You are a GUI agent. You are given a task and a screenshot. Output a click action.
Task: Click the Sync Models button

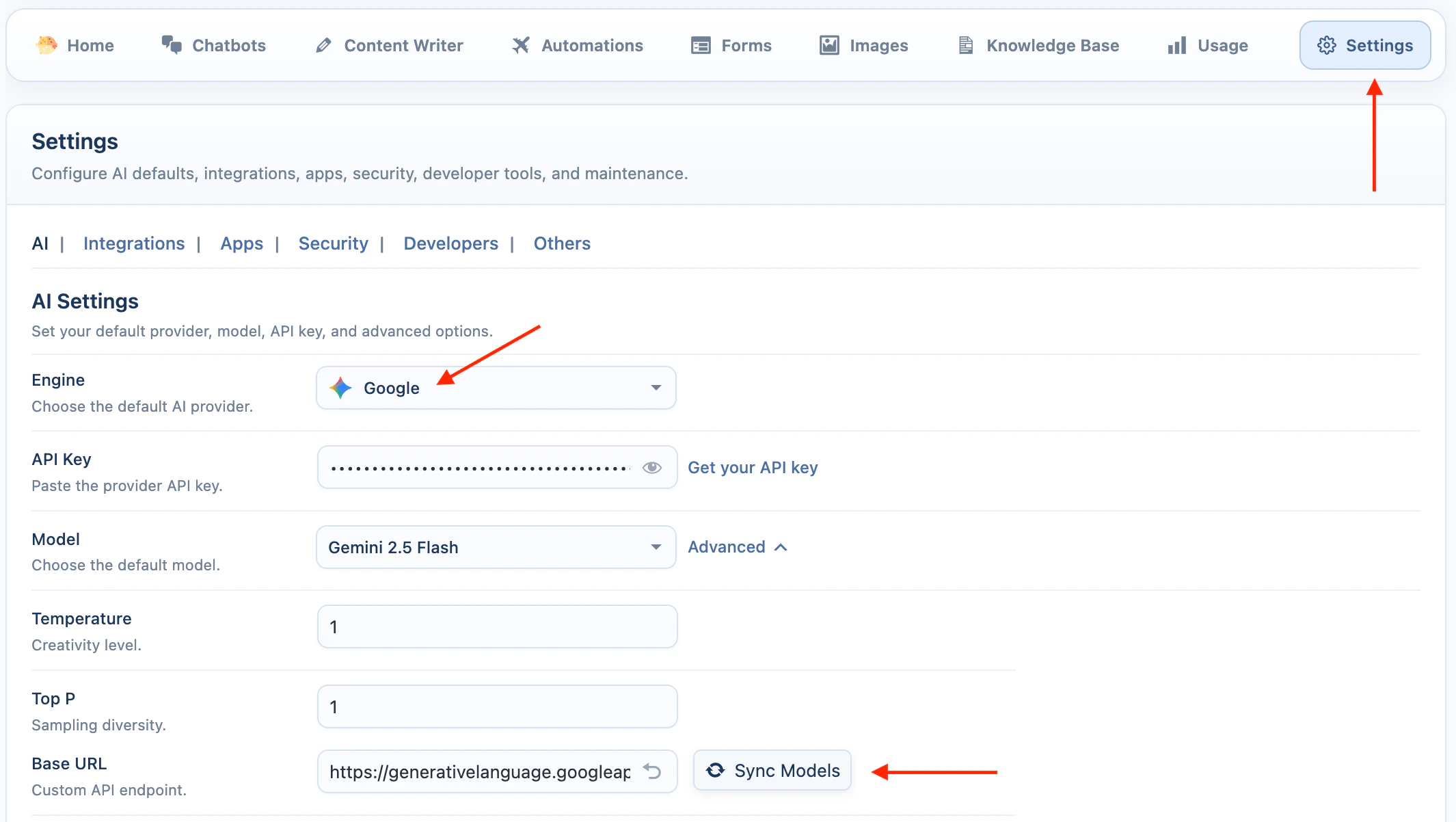tap(771, 770)
